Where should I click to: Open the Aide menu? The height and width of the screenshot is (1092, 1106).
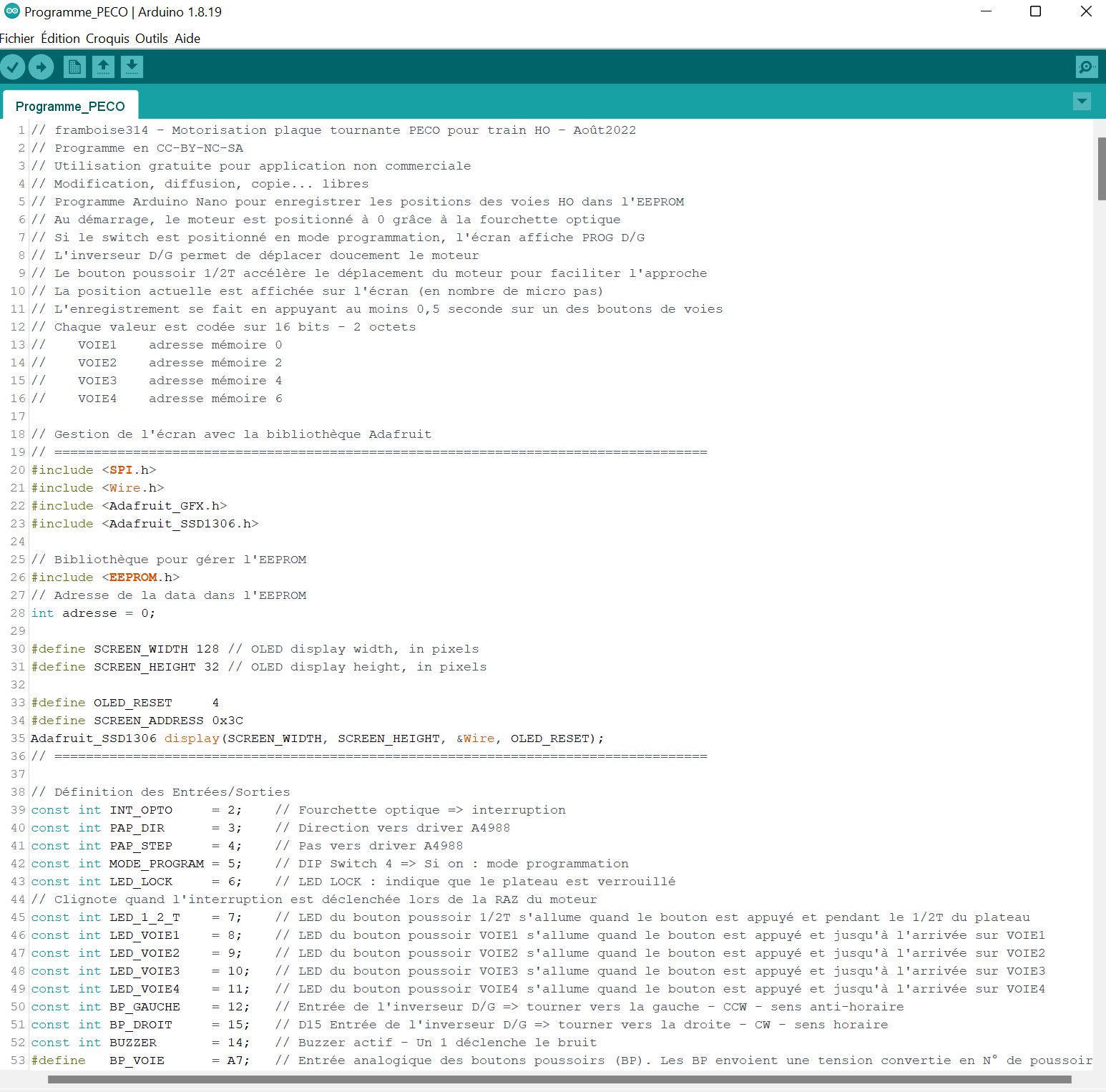tap(187, 39)
